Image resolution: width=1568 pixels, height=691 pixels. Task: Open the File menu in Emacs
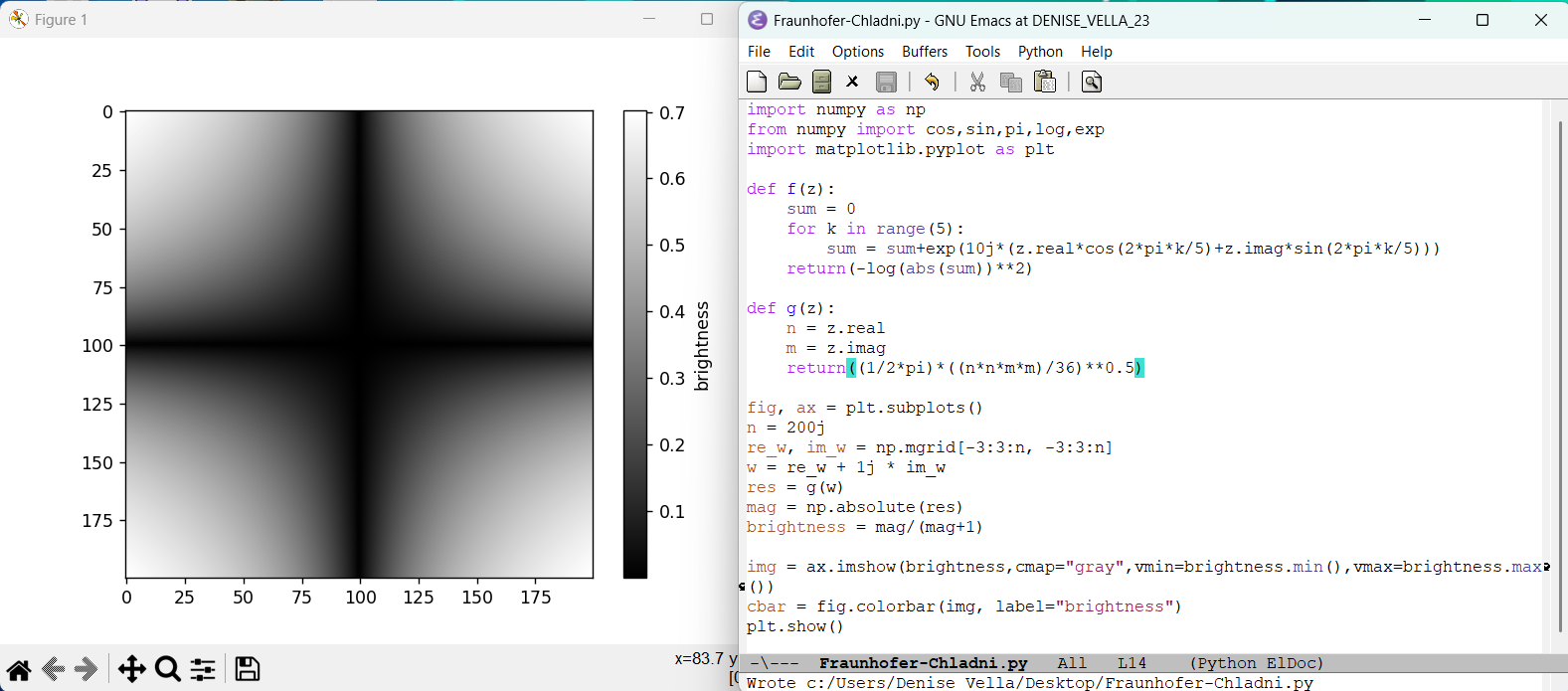coord(759,52)
